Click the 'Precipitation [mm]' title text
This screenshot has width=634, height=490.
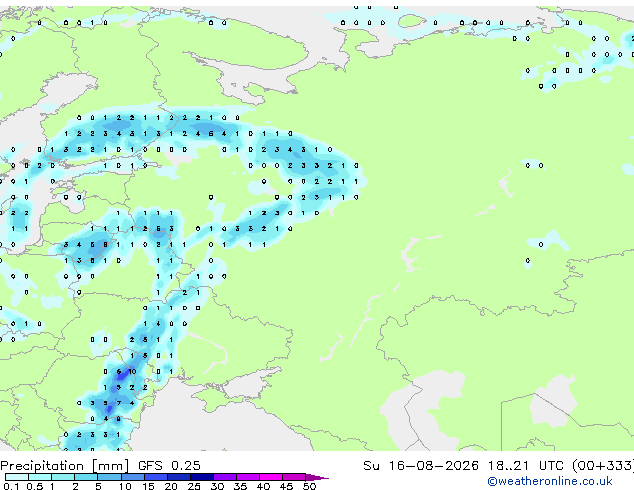tap(65, 466)
